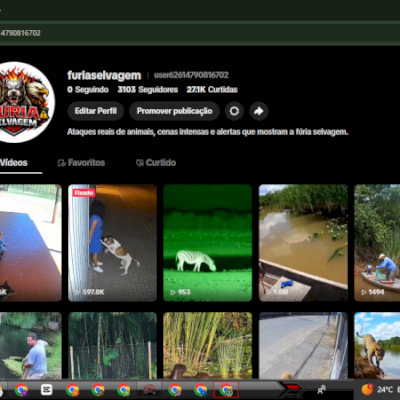Open Chrome with the blue profile badge
This screenshot has width=400, height=400.
tap(201, 389)
